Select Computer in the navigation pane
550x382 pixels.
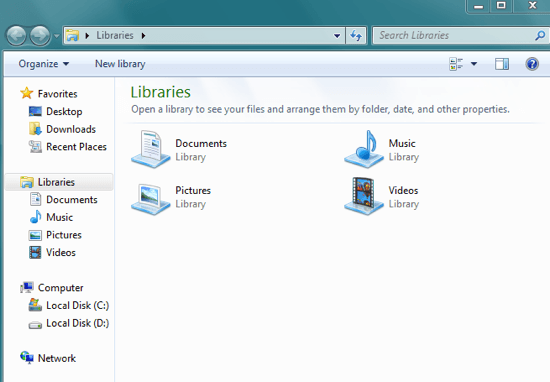[60, 288]
